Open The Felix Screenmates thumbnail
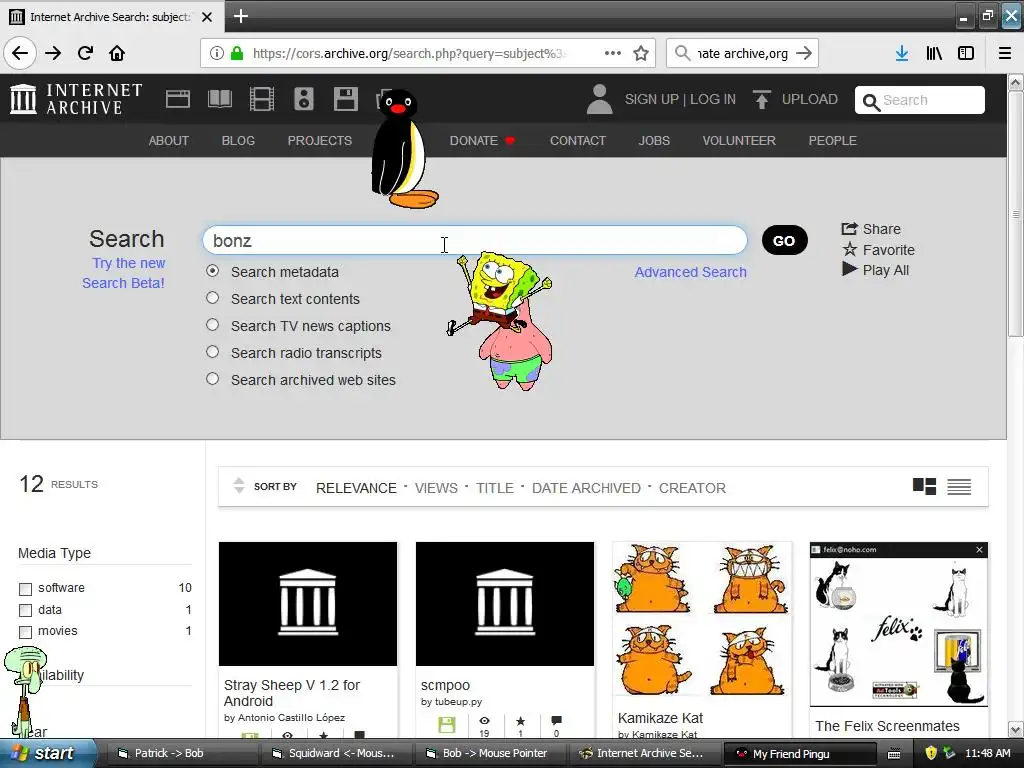1024x768 pixels. (899, 624)
